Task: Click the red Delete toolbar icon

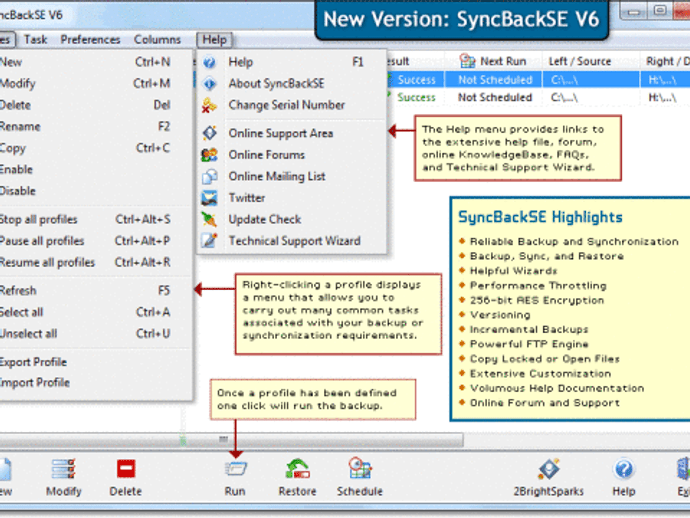Action: point(126,469)
